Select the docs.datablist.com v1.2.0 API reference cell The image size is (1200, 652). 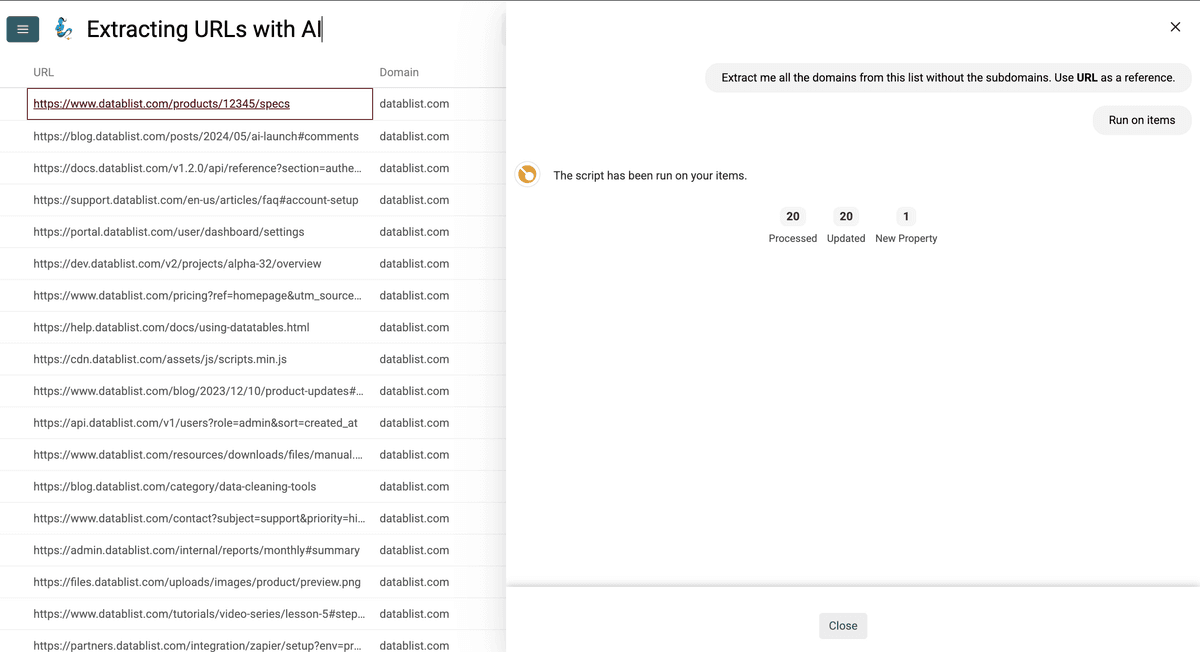[200, 168]
